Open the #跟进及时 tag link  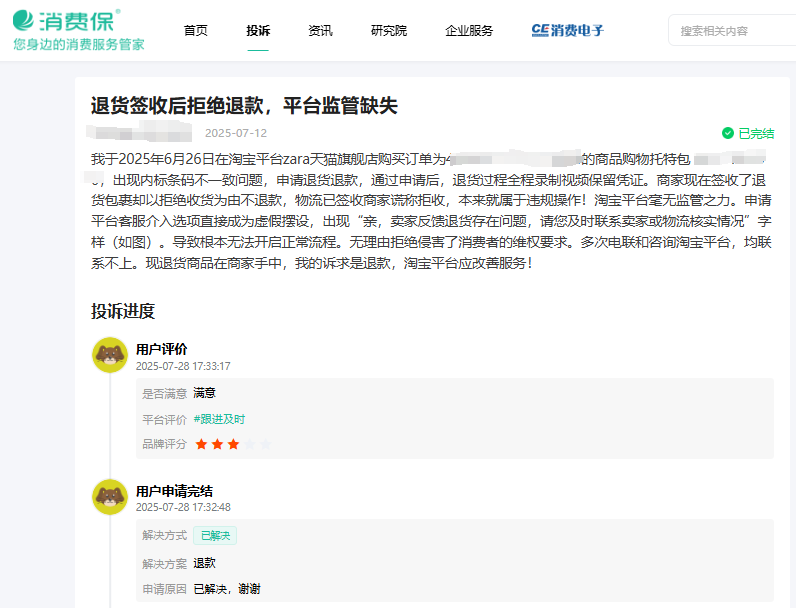point(219,419)
